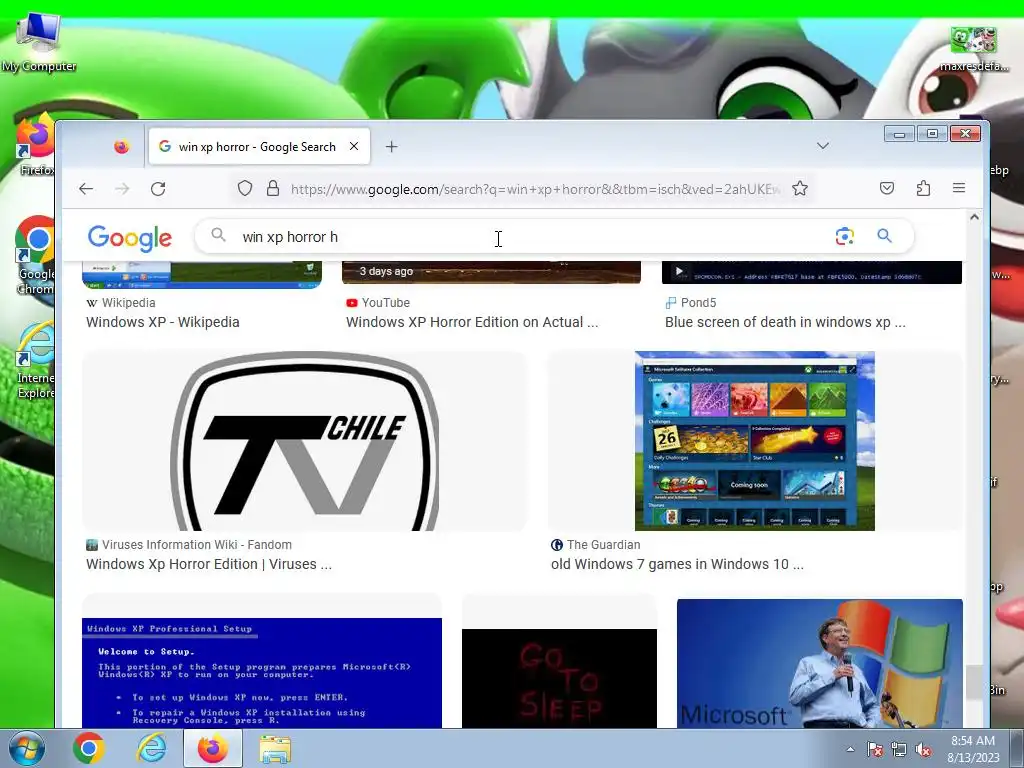Screen dimensions: 1024x768
Task: Open the taskbar clock showing 8:54 AM
Action: pyautogui.click(x=973, y=749)
